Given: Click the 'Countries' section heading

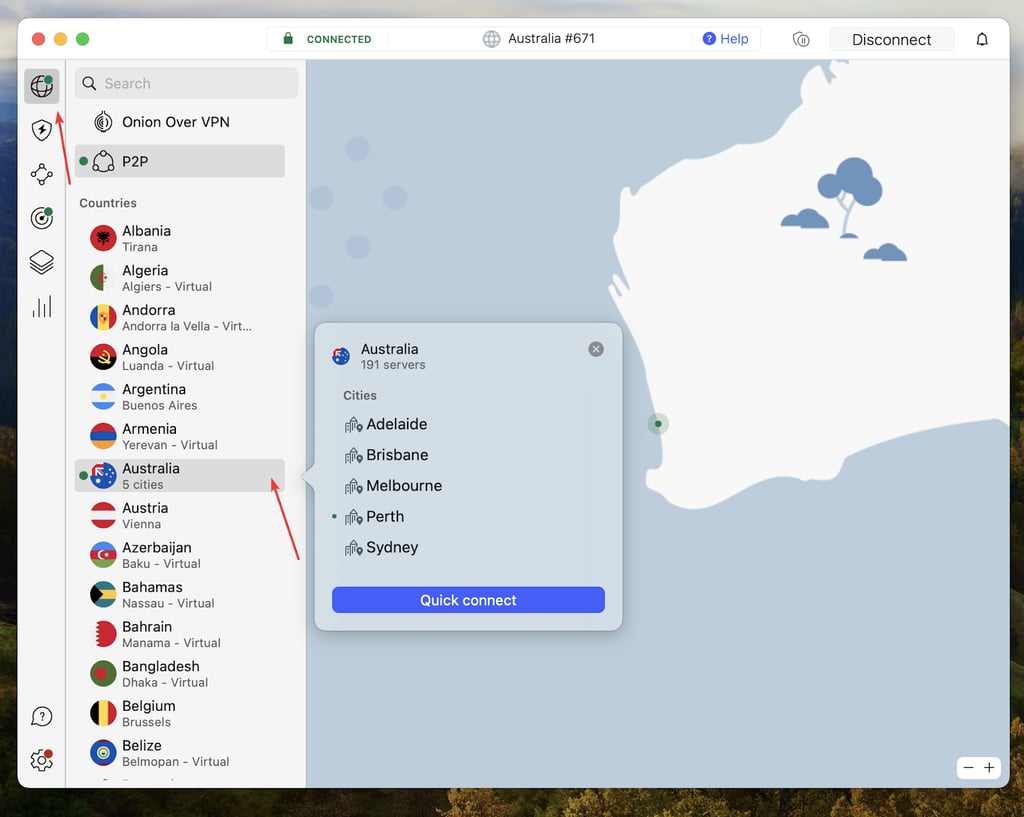Looking at the screenshot, I should pos(108,203).
